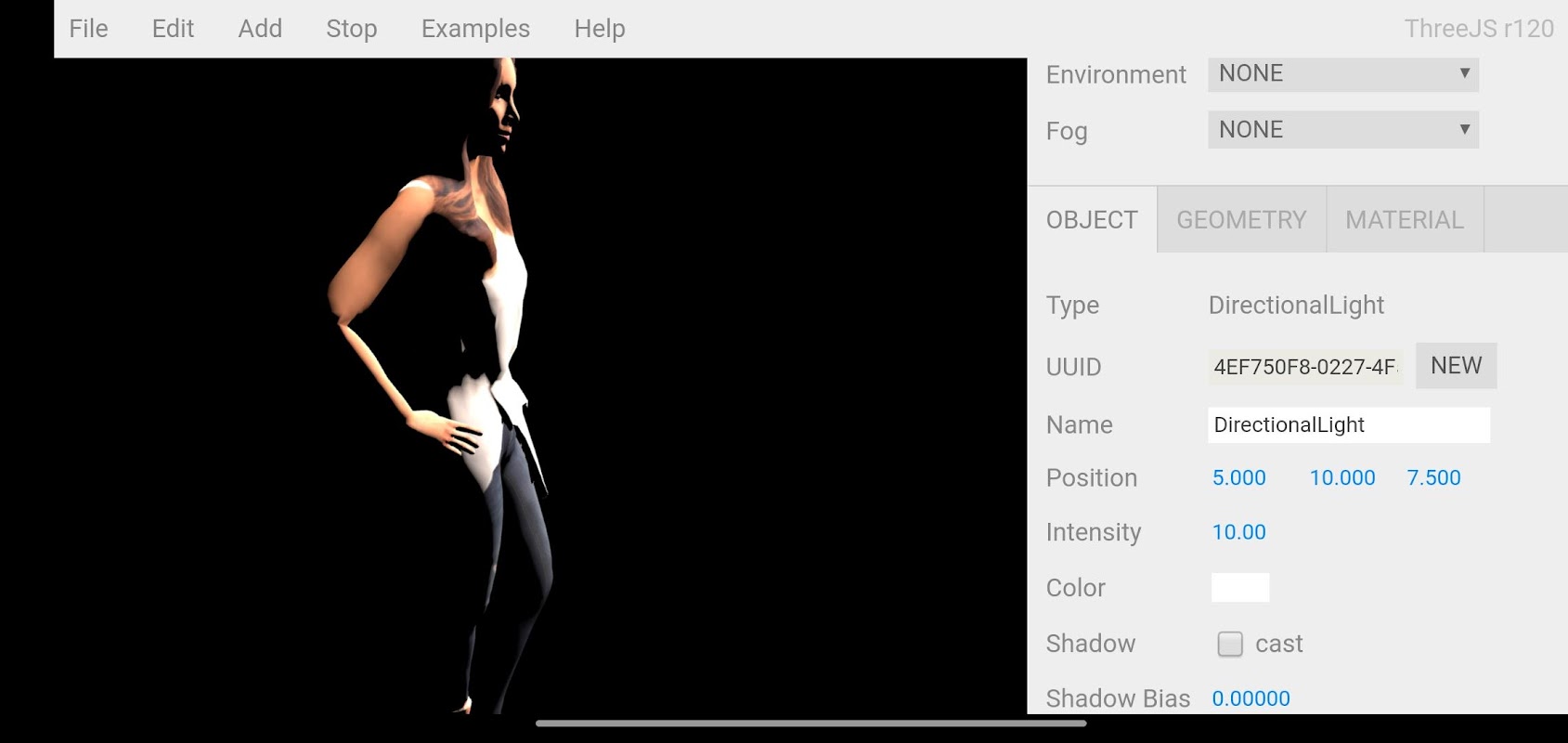The width and height of the screenshot is (1568, 743).
Task: Click the Name input field
Action: pyautogui.click(x=1349, y=424)
